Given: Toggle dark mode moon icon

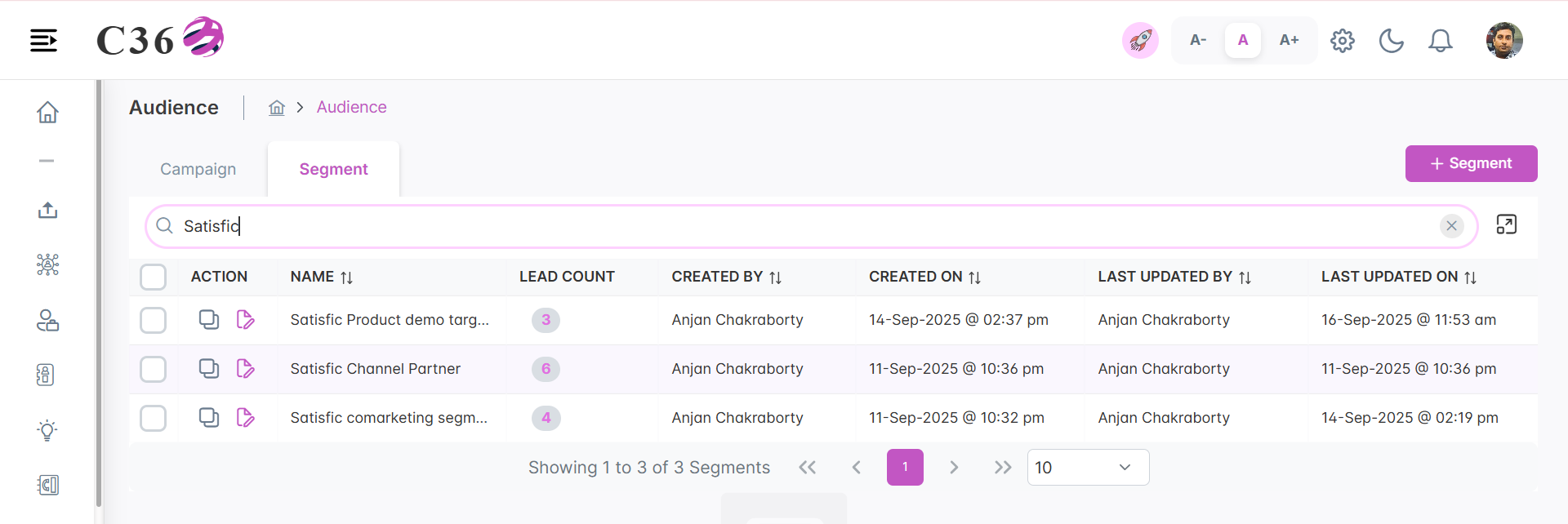Looking at the screenshot, I should point(1392,40).
